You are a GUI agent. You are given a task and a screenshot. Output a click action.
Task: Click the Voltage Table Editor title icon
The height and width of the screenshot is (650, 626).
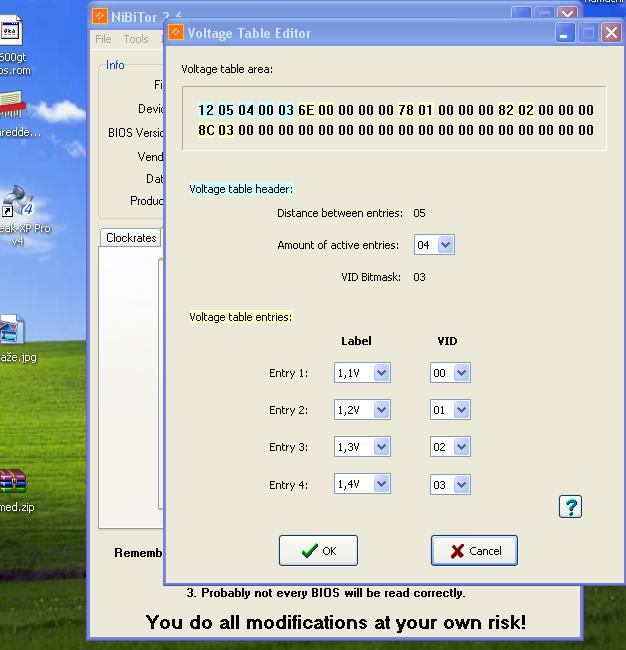pos(176,33)
